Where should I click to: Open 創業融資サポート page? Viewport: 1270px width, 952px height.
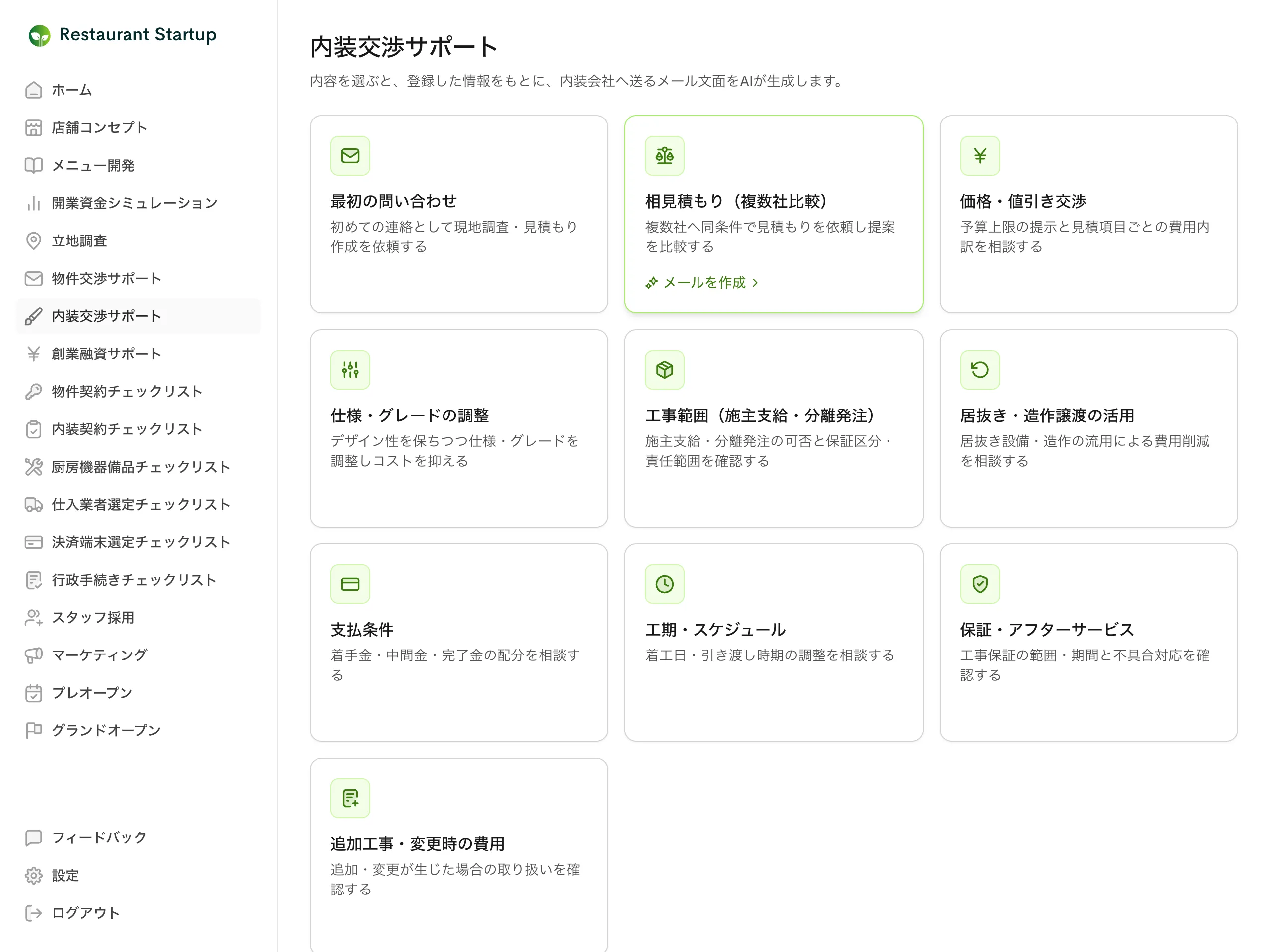(138, 354)
